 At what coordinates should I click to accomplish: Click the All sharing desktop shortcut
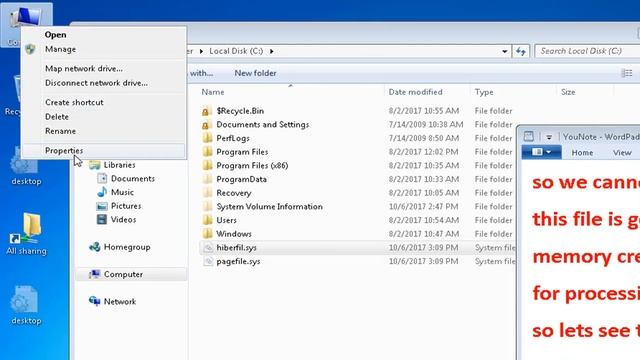27,234
